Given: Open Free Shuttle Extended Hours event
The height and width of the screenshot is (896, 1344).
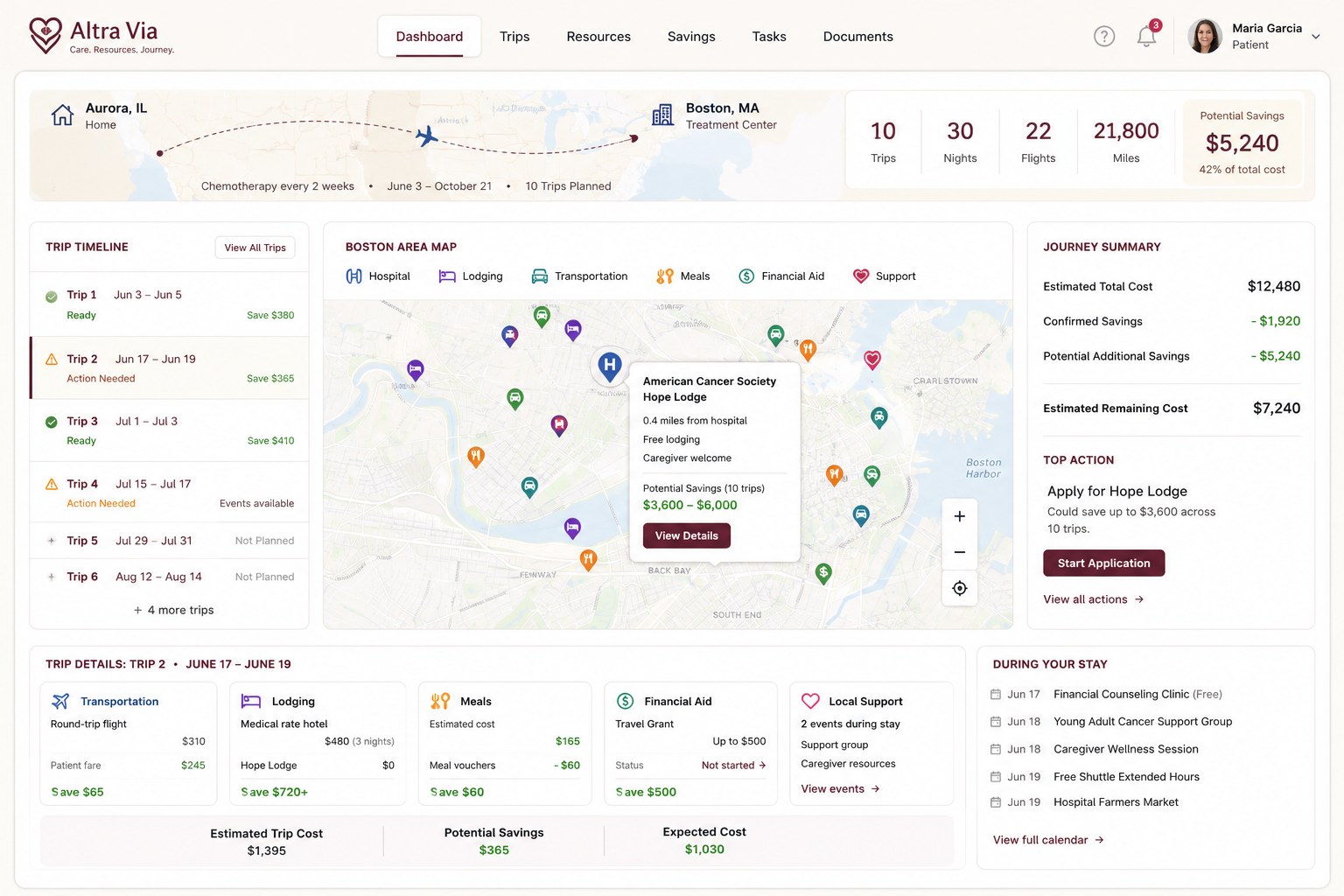Looking at the screenshot, I should pos(1126,777).
